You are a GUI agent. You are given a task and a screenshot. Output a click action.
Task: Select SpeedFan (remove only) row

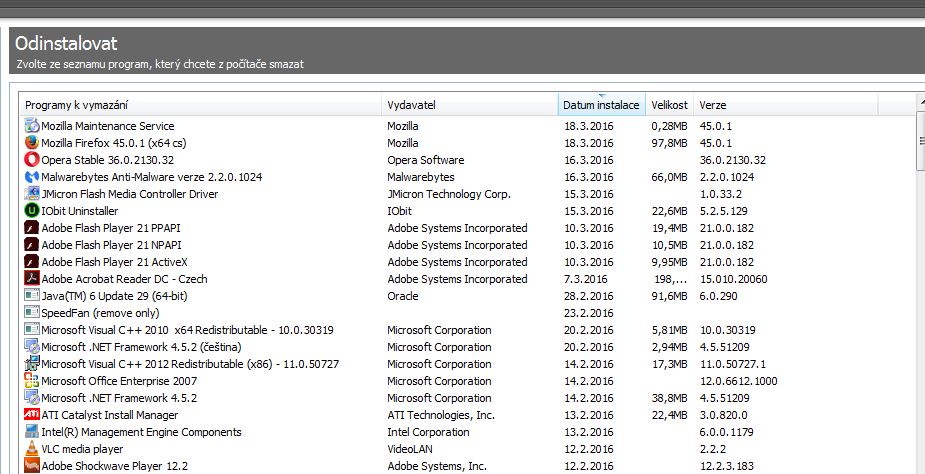pos(98,313)
